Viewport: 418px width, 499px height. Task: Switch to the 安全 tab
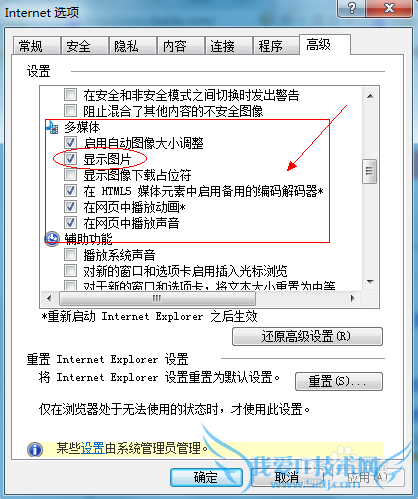click(85, 46)
